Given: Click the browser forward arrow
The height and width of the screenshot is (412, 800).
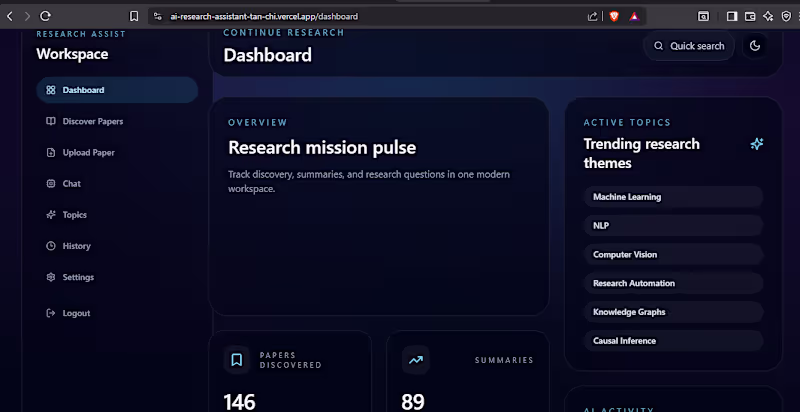Looking at the screenshot, I should [27, 16].
